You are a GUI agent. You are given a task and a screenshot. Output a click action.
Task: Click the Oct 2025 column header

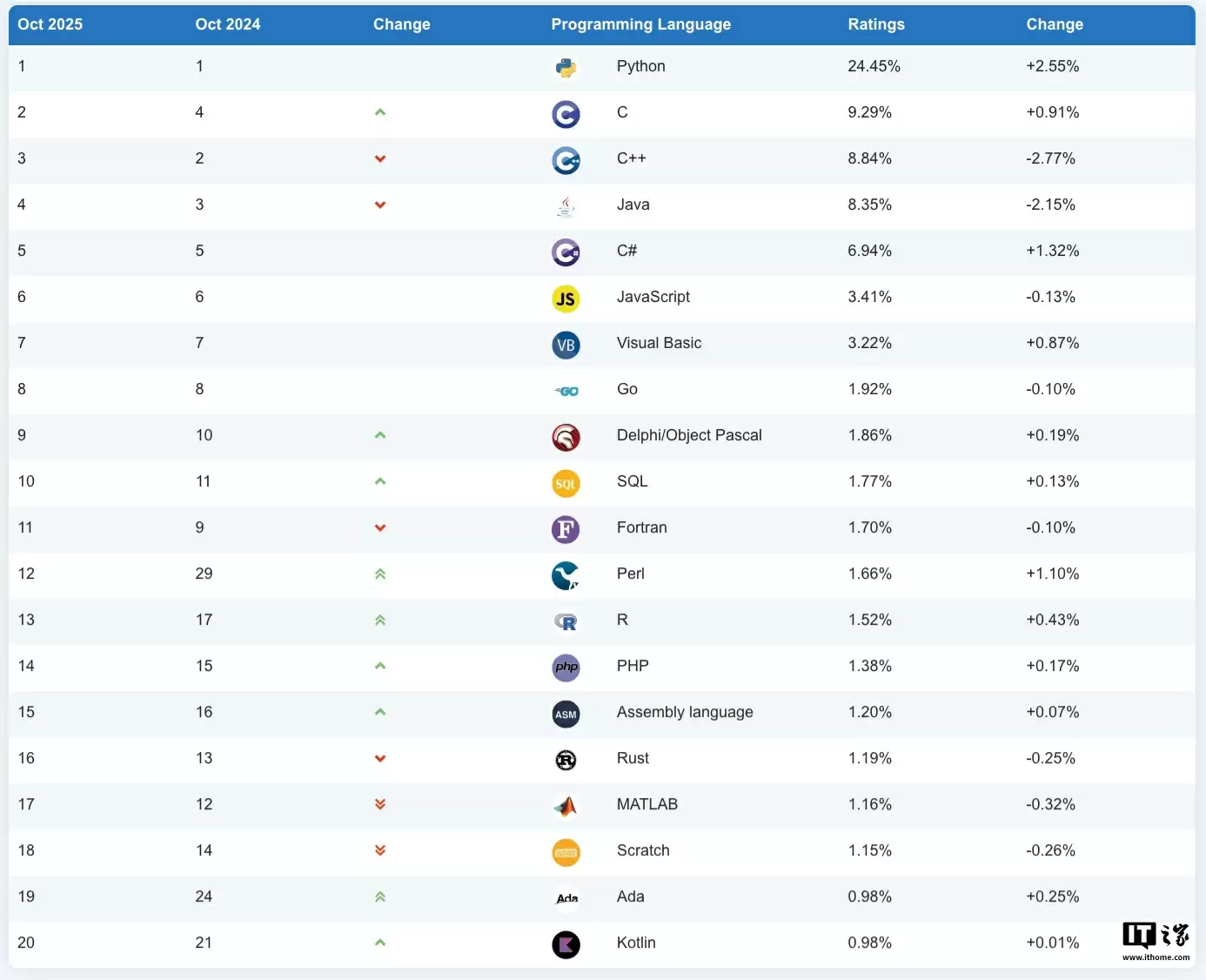tap(50, 24)
